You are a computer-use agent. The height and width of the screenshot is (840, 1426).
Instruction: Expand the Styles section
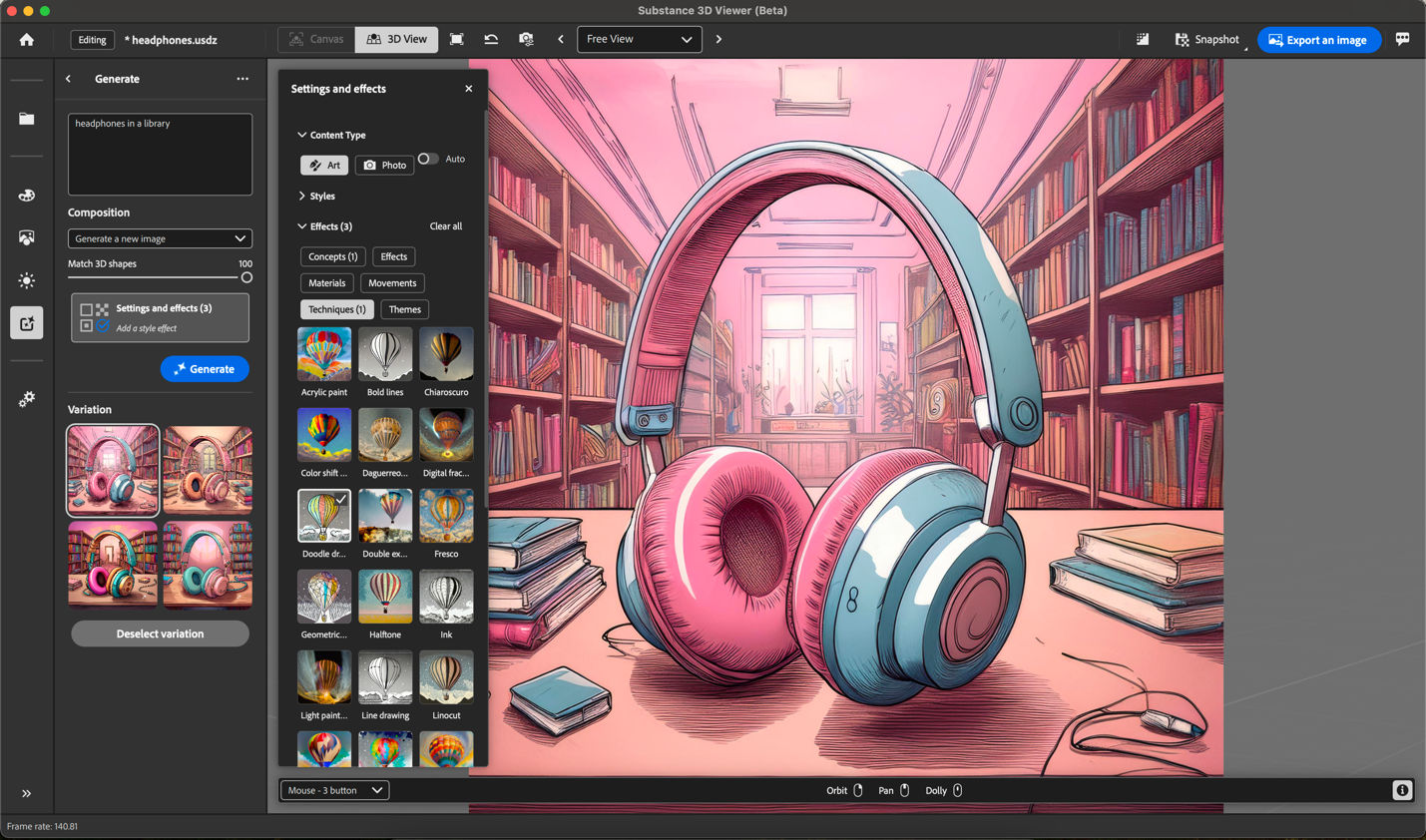pos(316,196)
